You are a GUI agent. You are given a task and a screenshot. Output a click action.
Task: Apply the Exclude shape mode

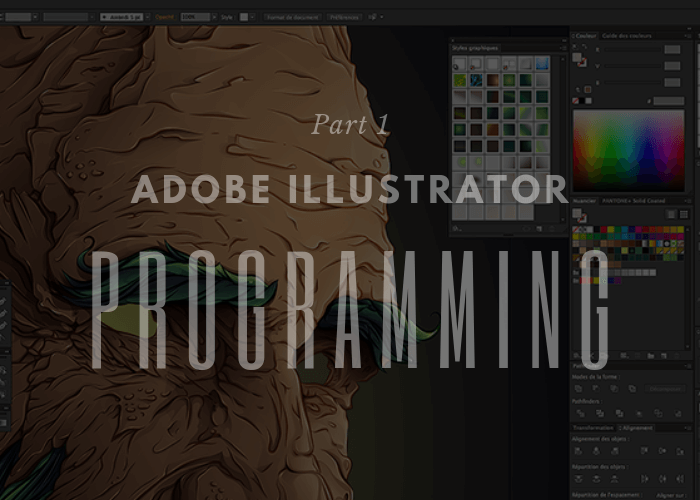coord(632,388)
